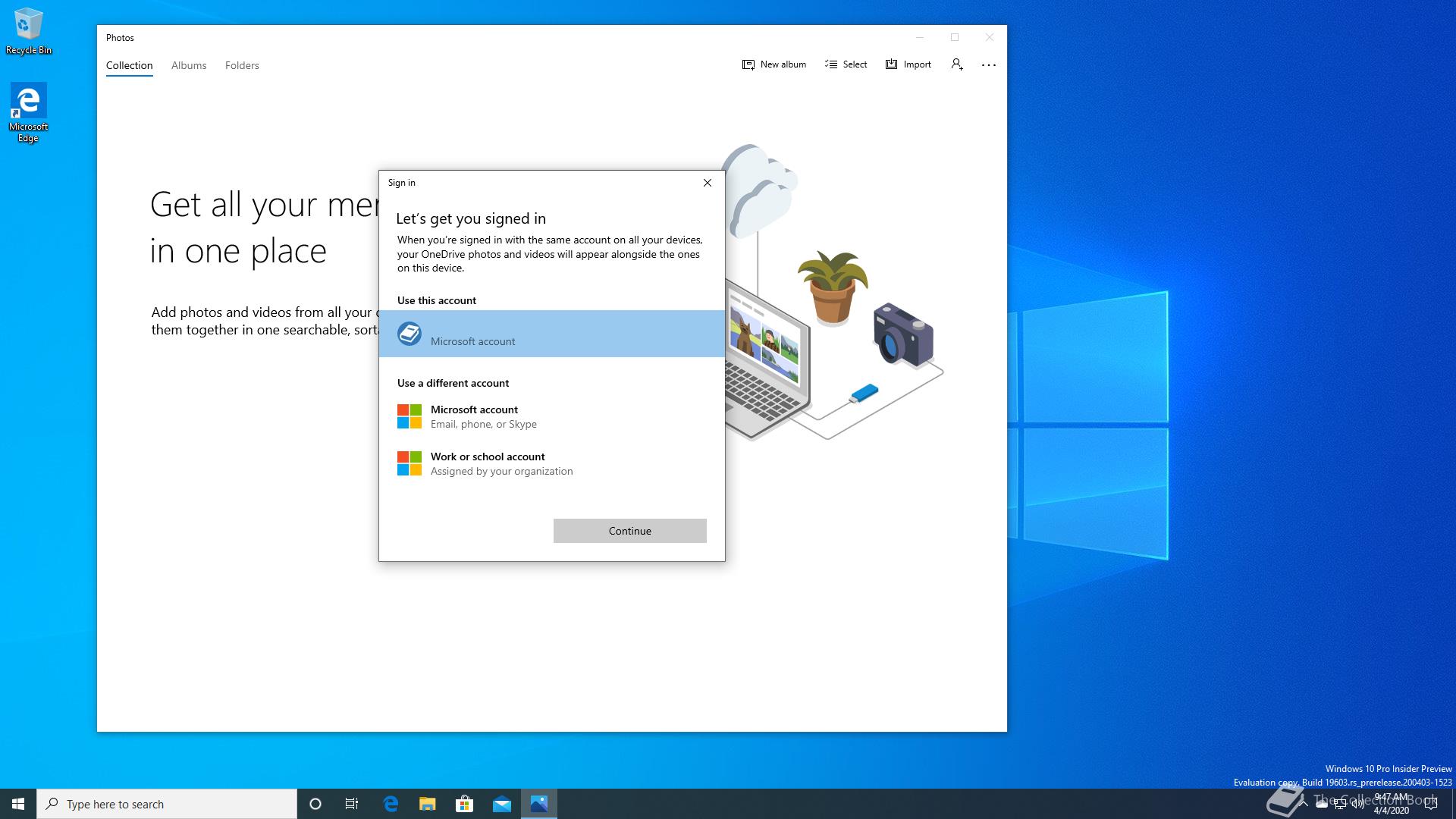The image size is (1456, 819).
Task: Maximize the Photos window
Action: 955,37
